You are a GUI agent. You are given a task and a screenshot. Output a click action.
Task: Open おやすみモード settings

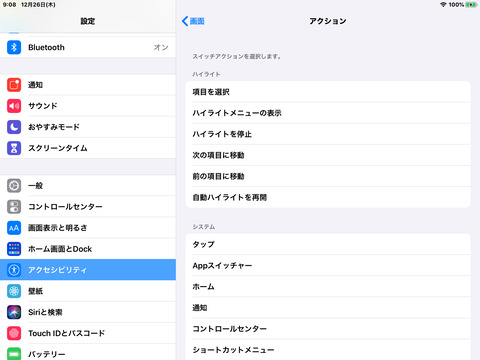(x=88, y=127)
